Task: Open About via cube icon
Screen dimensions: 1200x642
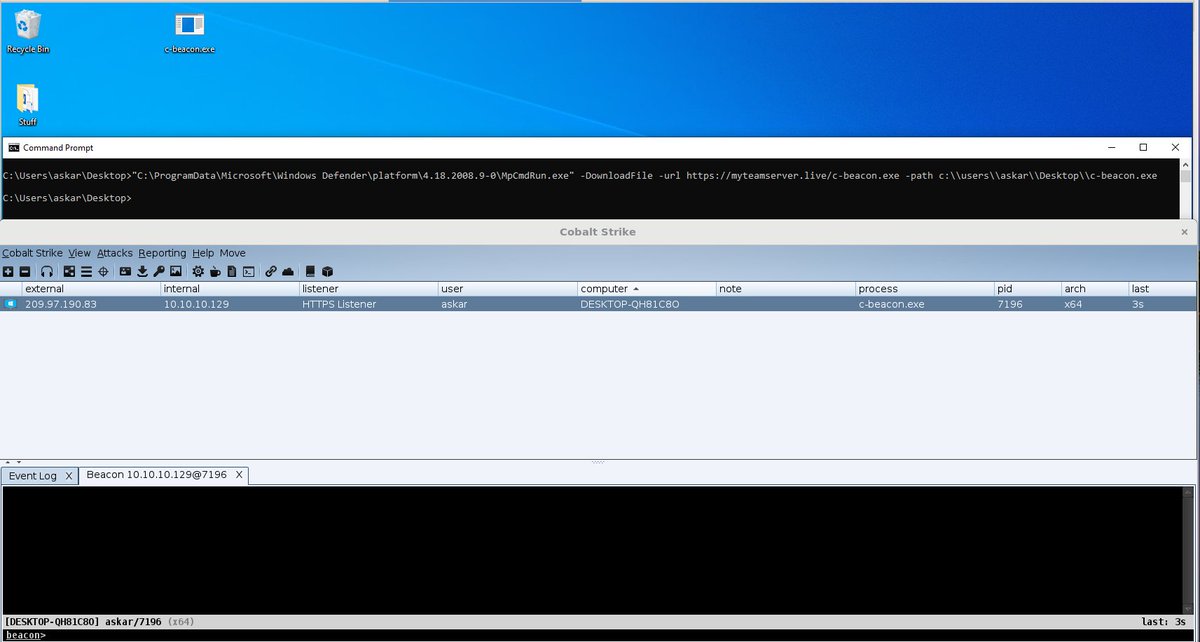Action: [x=327, y=271]
